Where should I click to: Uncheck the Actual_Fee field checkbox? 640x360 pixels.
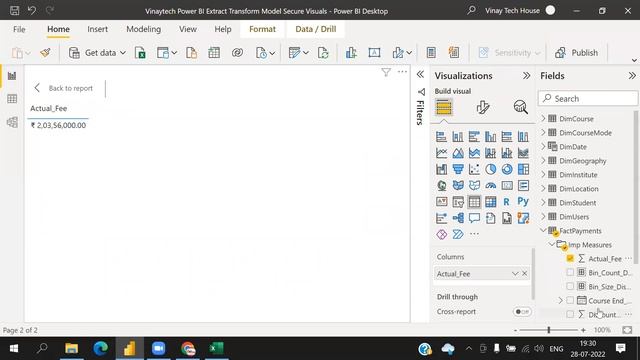570,258
